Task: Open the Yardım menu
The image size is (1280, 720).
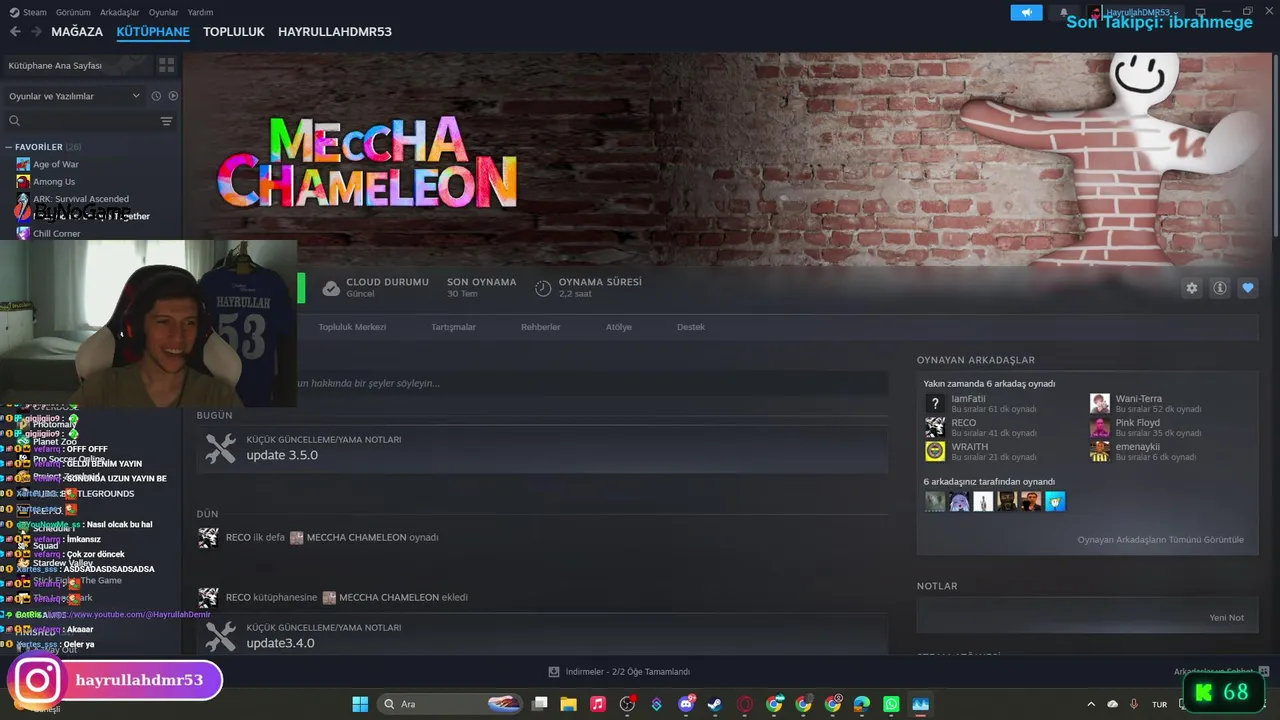Action: pos(200,12)
